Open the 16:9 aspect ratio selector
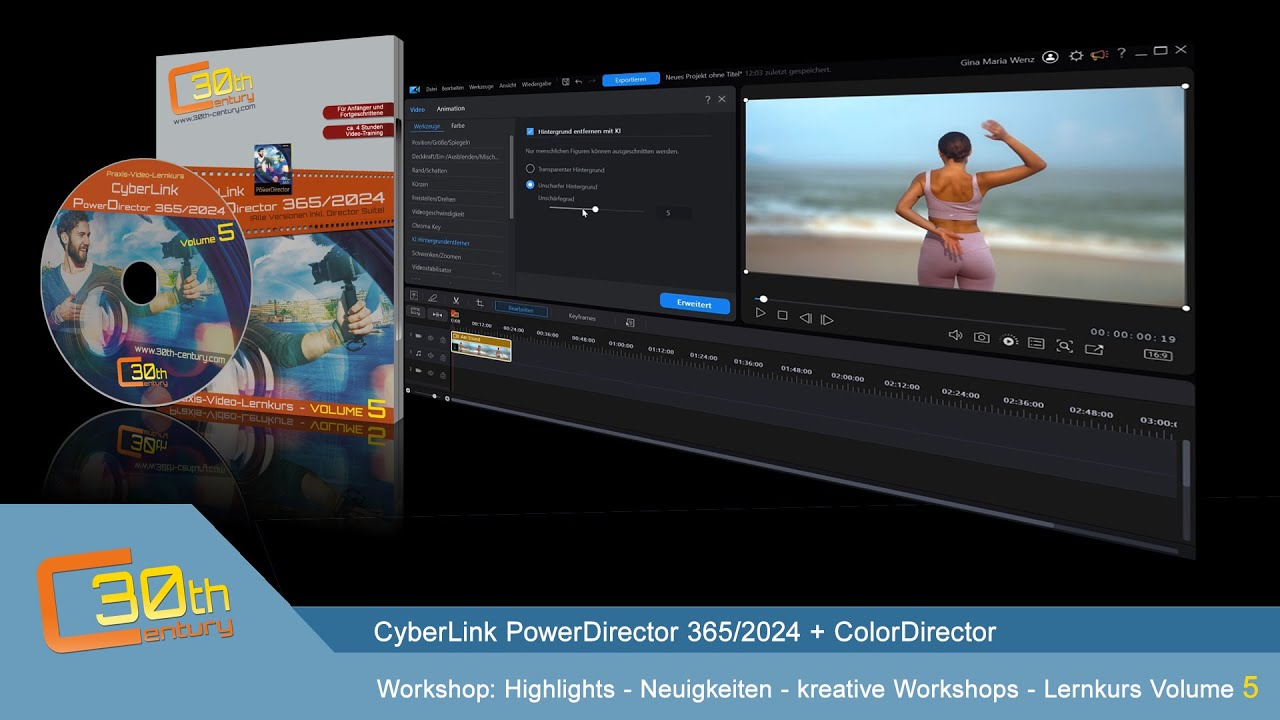1280x720 pixels. point(1158,355)
